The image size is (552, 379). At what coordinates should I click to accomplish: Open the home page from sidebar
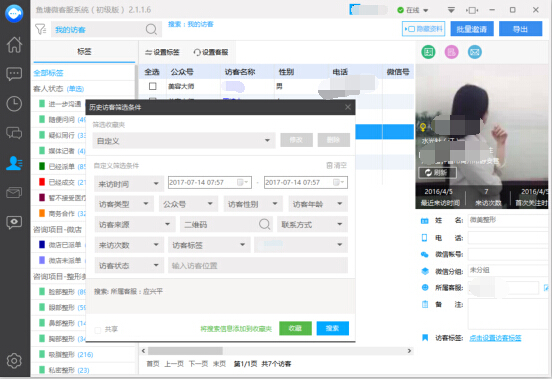(x=14, y=45)
